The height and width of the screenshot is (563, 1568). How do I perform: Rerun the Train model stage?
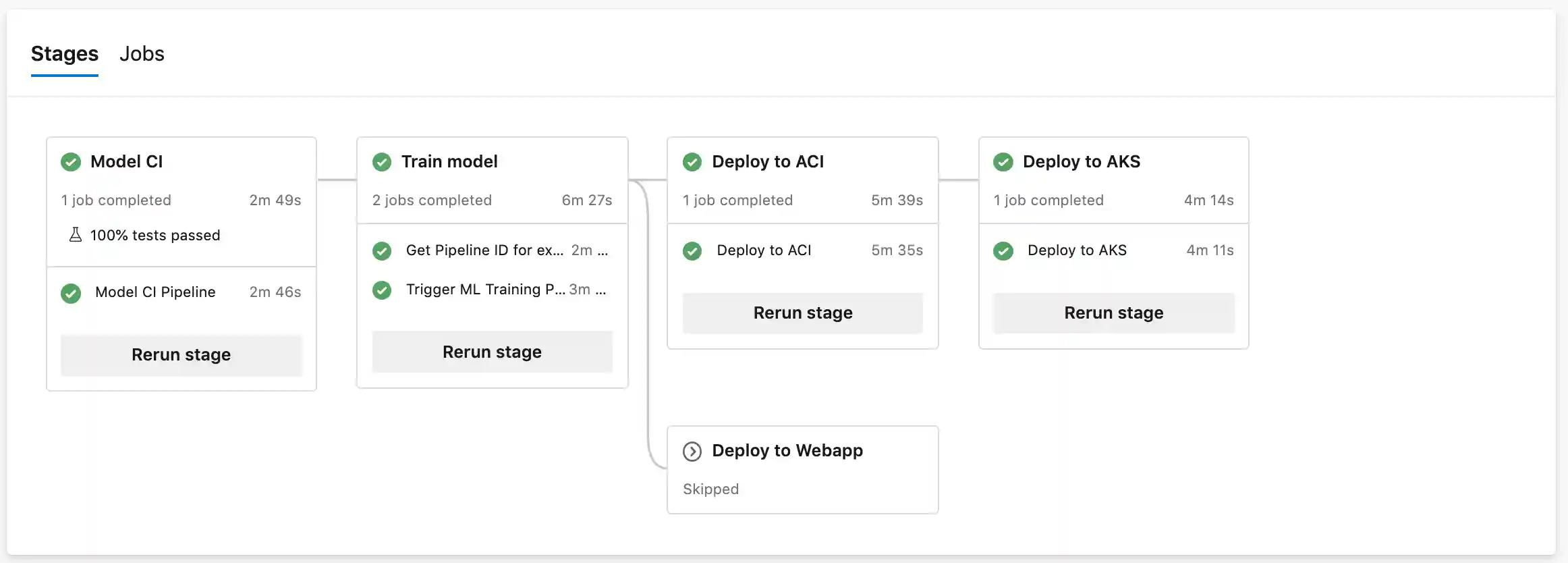point(493,352)
